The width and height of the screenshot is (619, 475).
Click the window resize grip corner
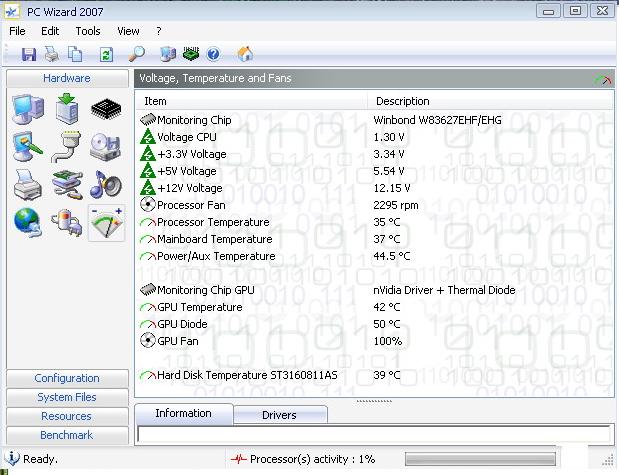[607, 461]
